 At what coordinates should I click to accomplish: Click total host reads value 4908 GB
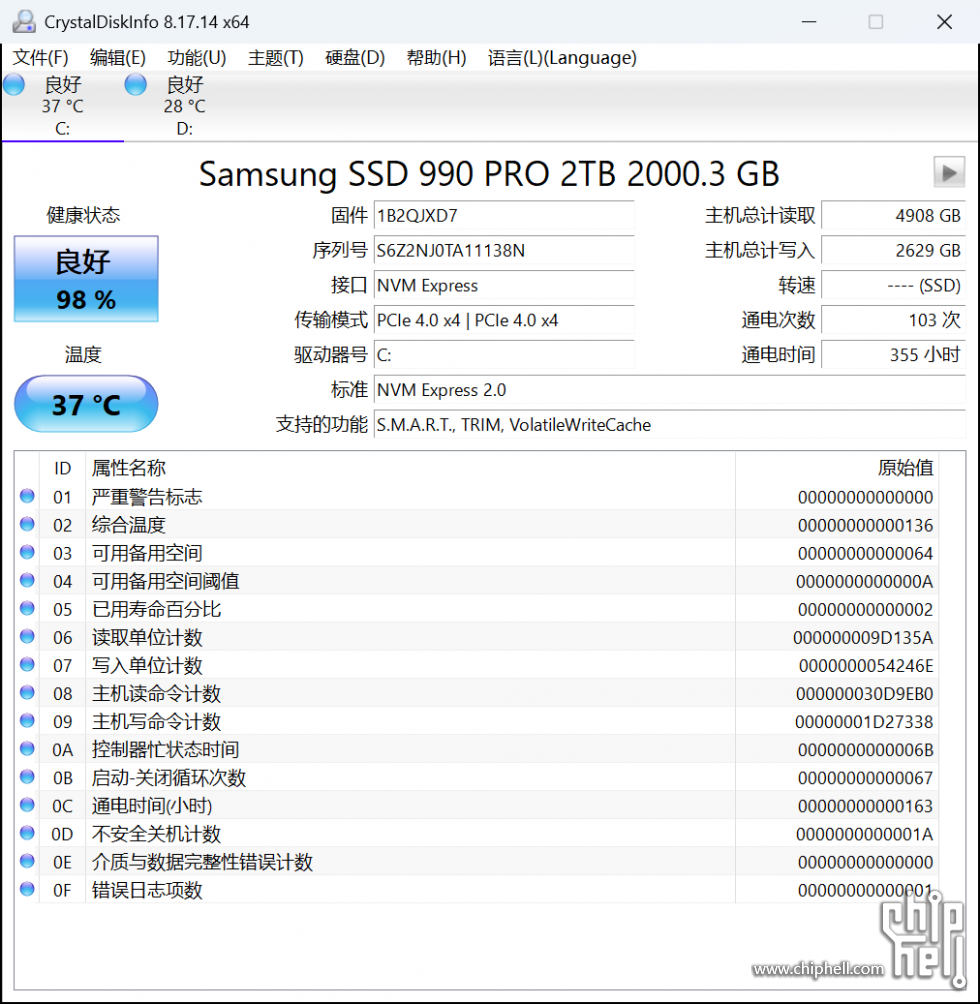(894, 215)
